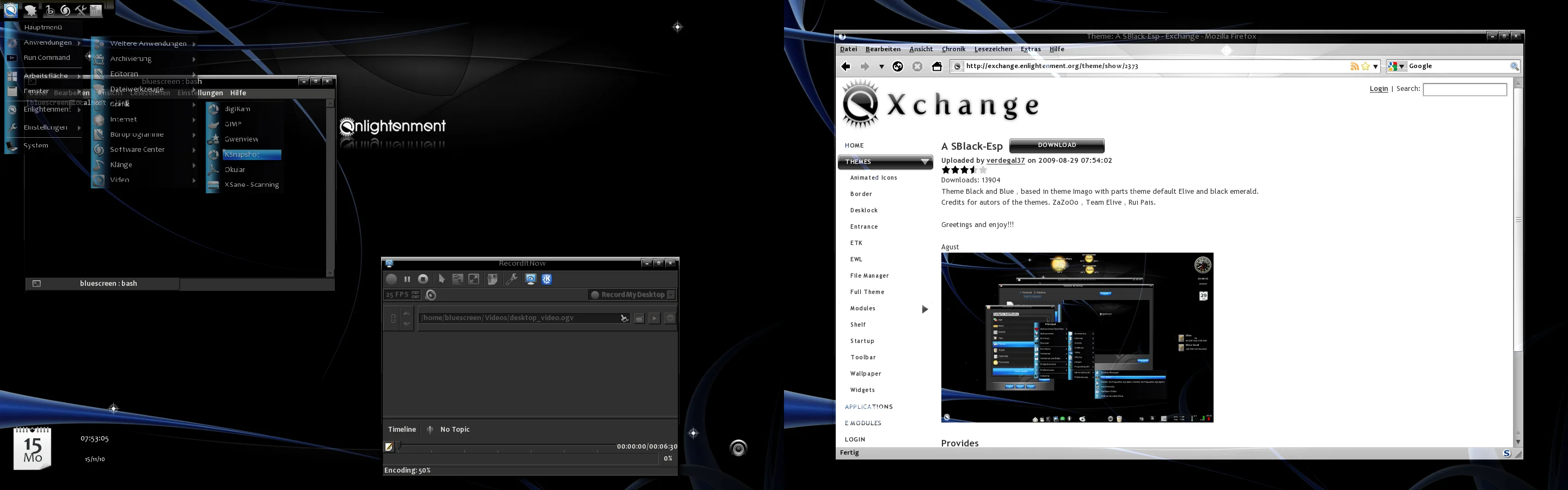Go to Firefox home page
The width and height of the screenshot is (1568, 490).
click(937, 66)
